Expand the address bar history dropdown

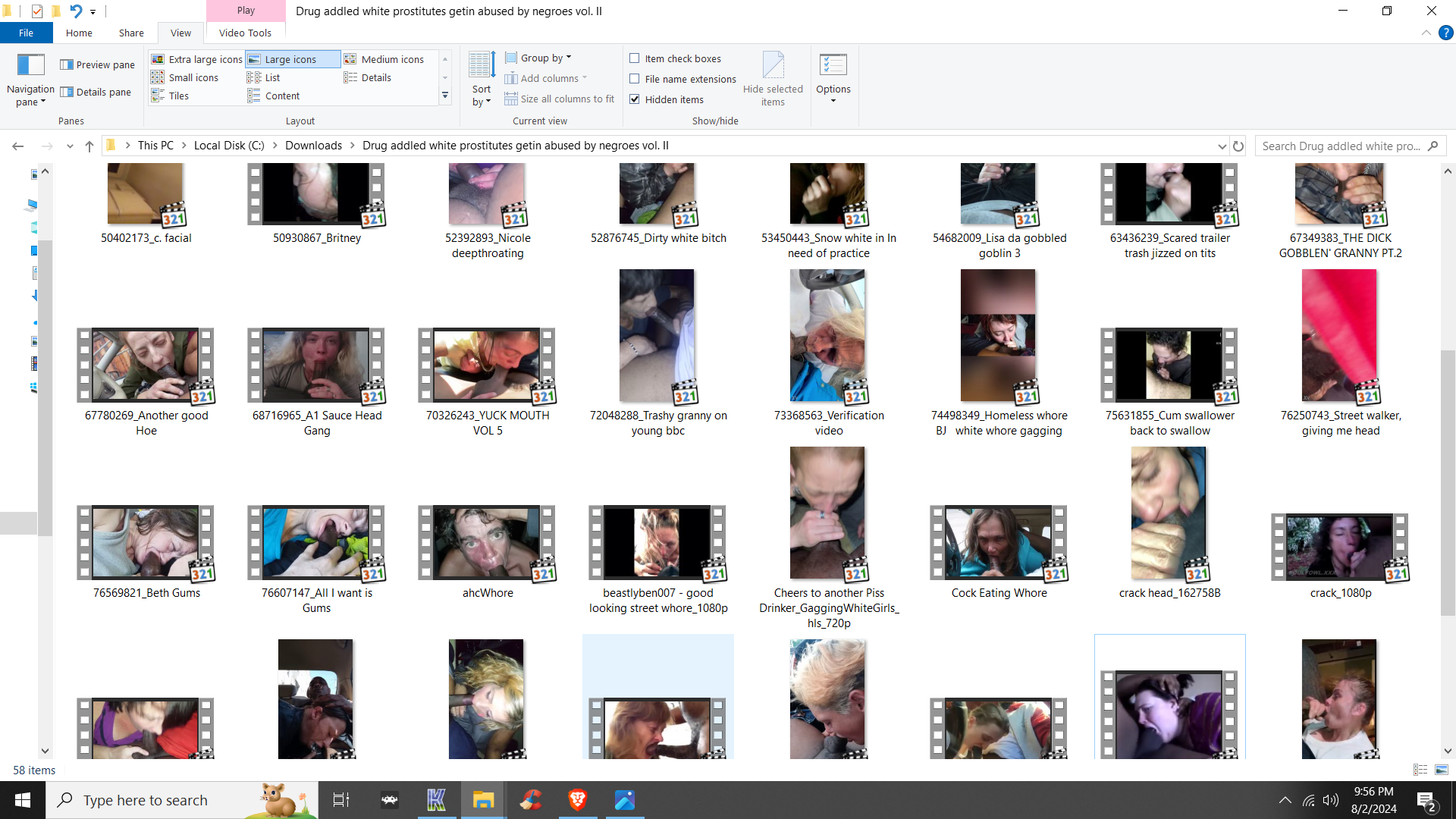[1222, 146]
